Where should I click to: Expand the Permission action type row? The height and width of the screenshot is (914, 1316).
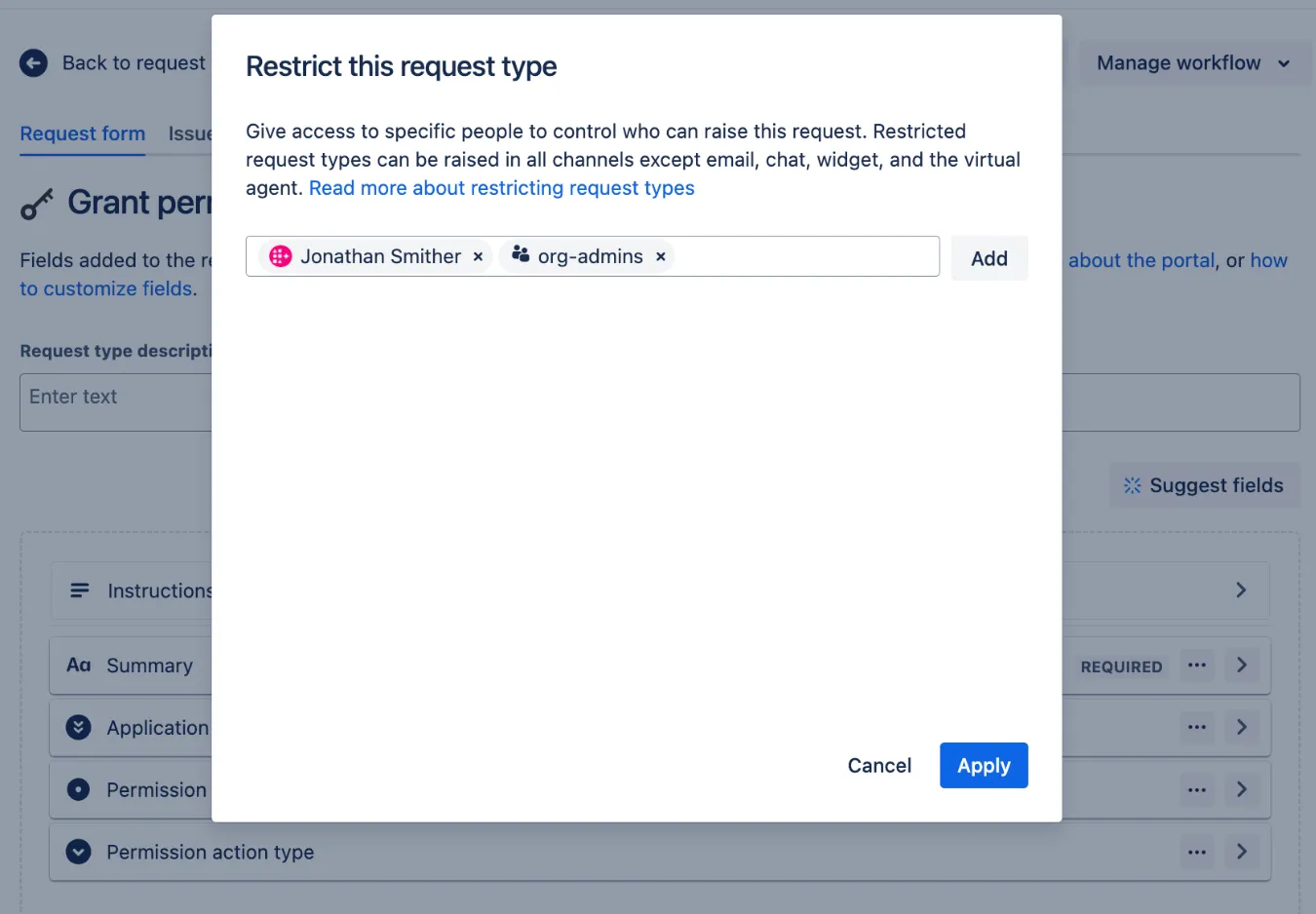[1242, 852]
